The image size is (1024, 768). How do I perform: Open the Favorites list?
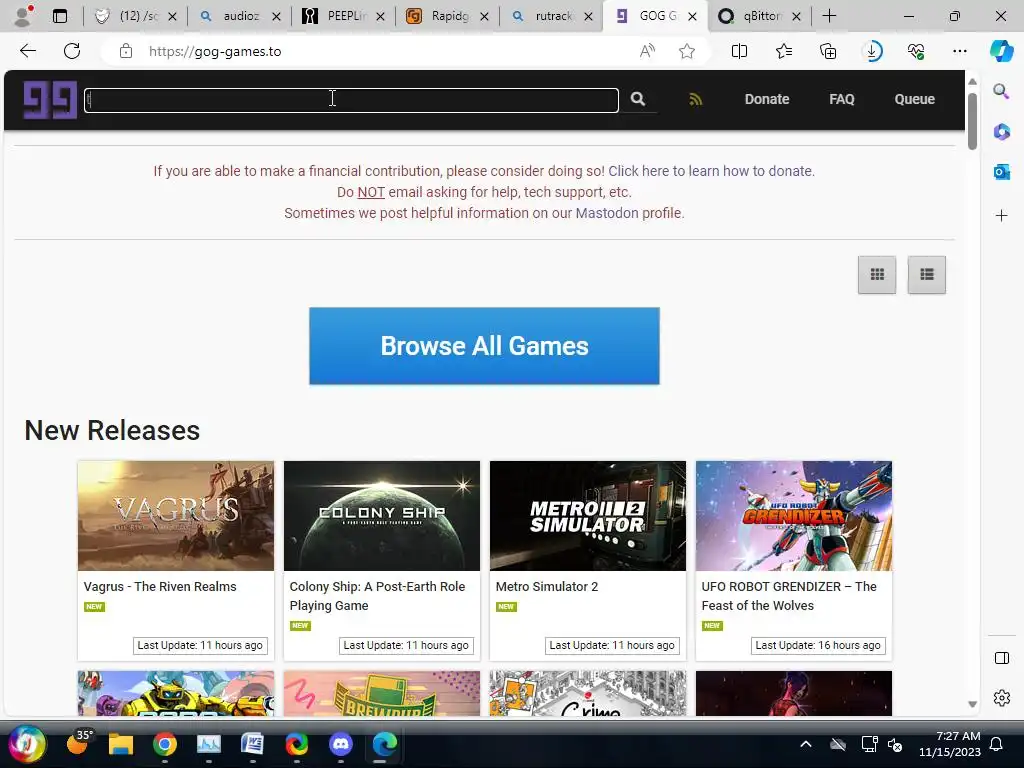[784, 51]
